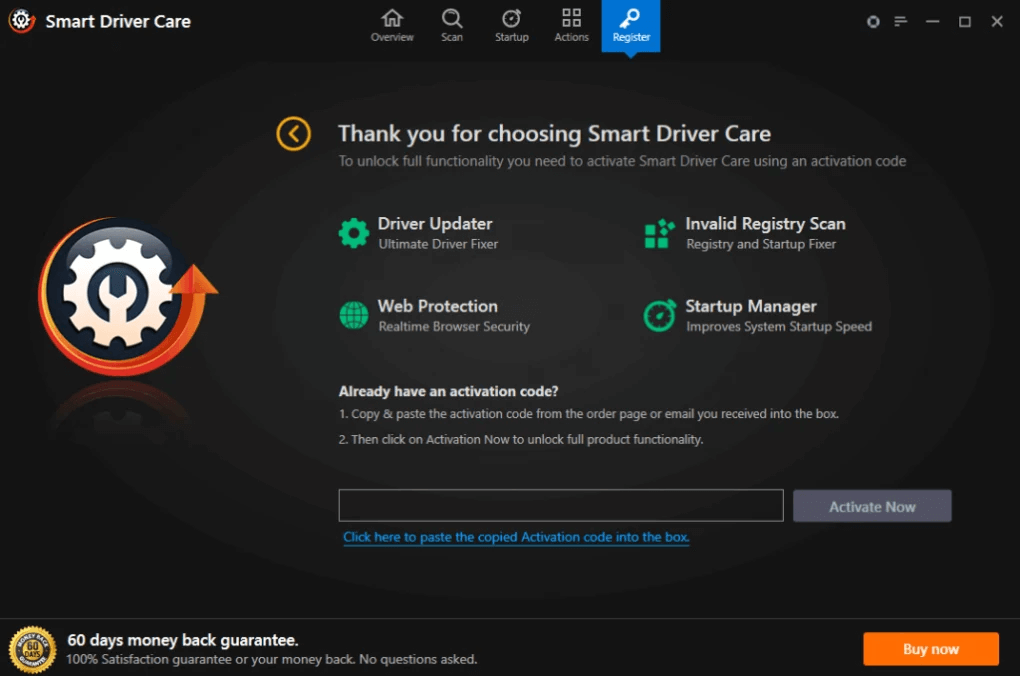
Task: Open the Overview tab
Action: 392,26
